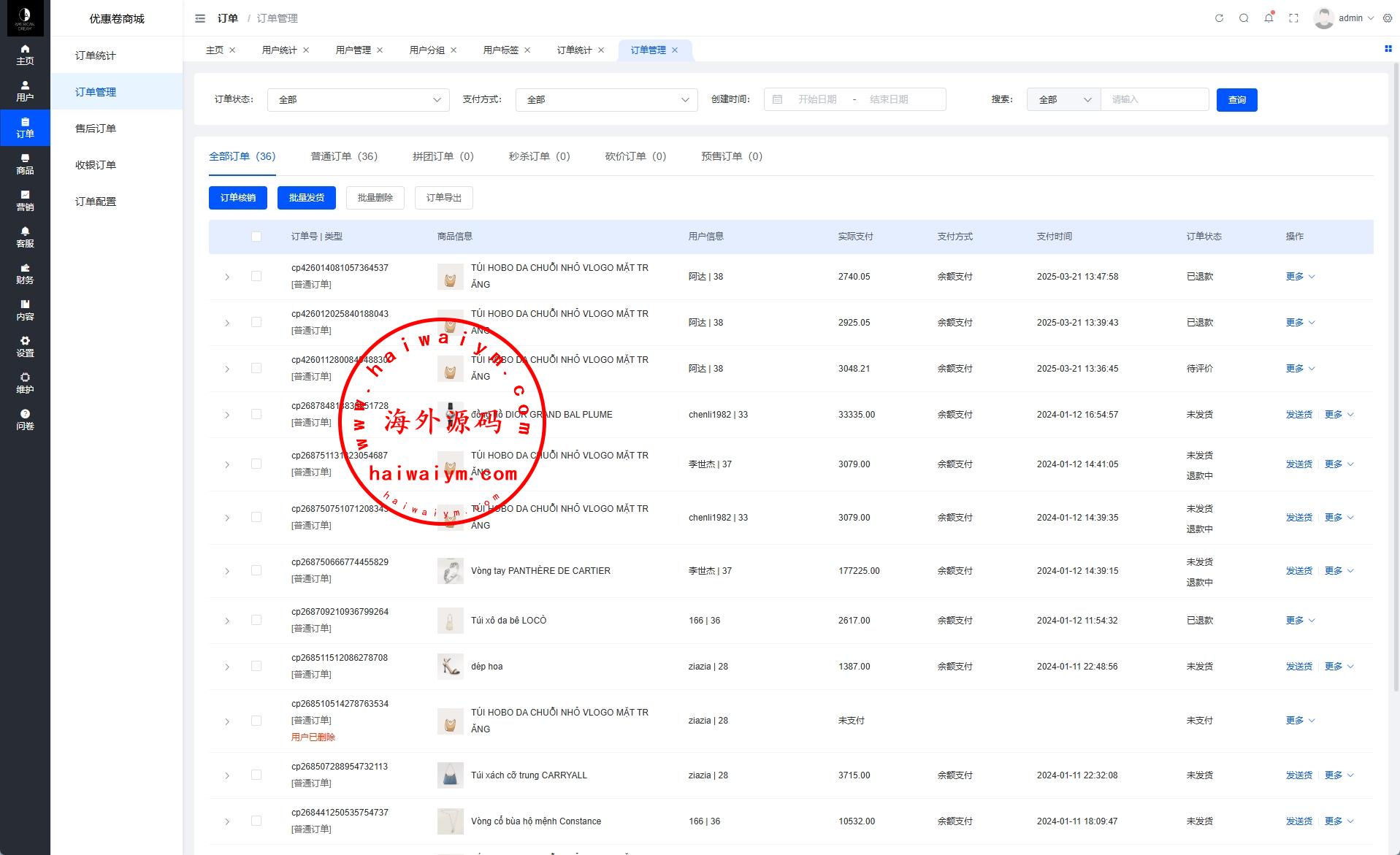Open the search magnifier icon
Image resolution: width=1400 pixels, height=855 pixels.
1244,18
